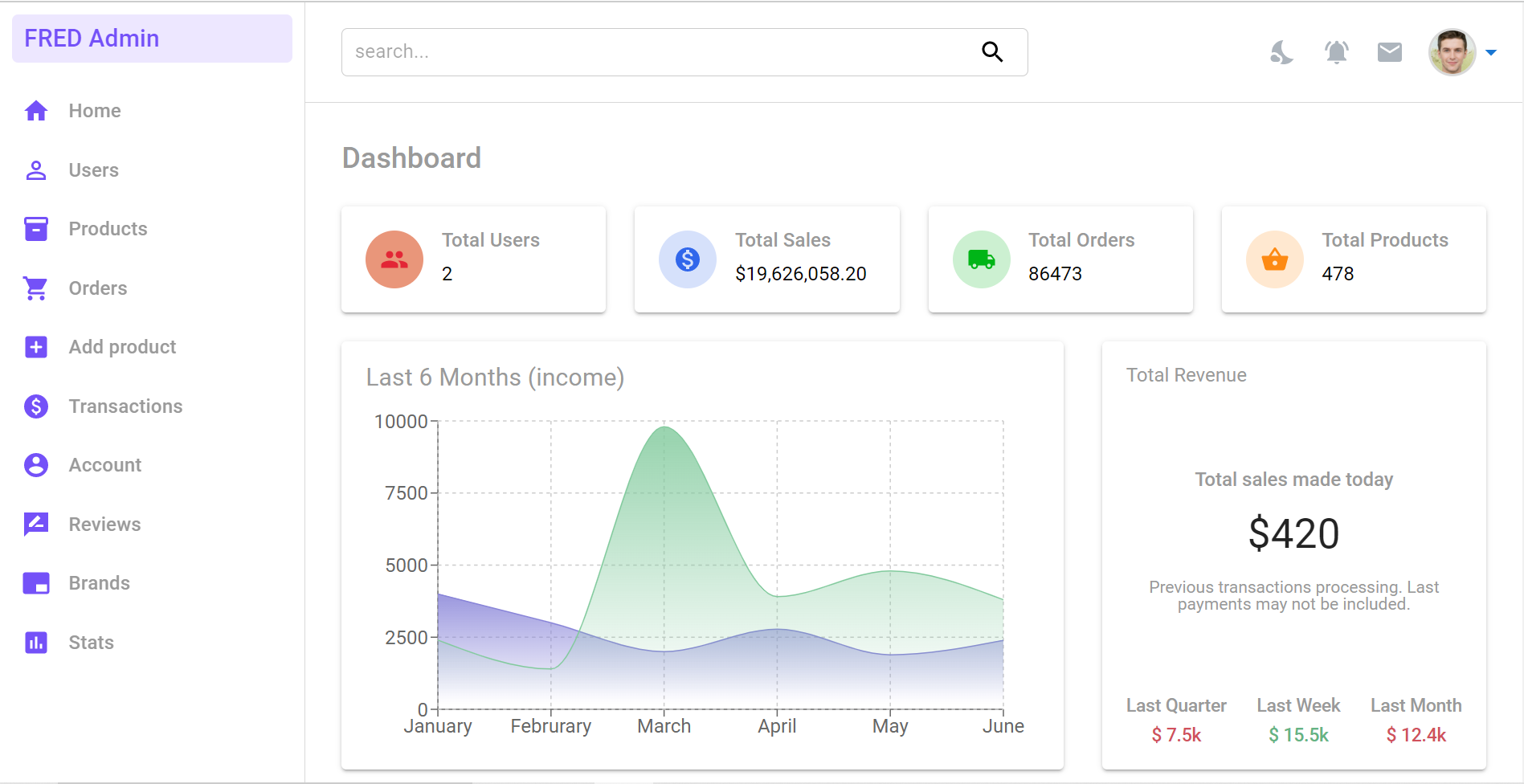Click the Products archive box icon
The width and height of the screenshot is (1524, 784).
click(x=36, y=229)
